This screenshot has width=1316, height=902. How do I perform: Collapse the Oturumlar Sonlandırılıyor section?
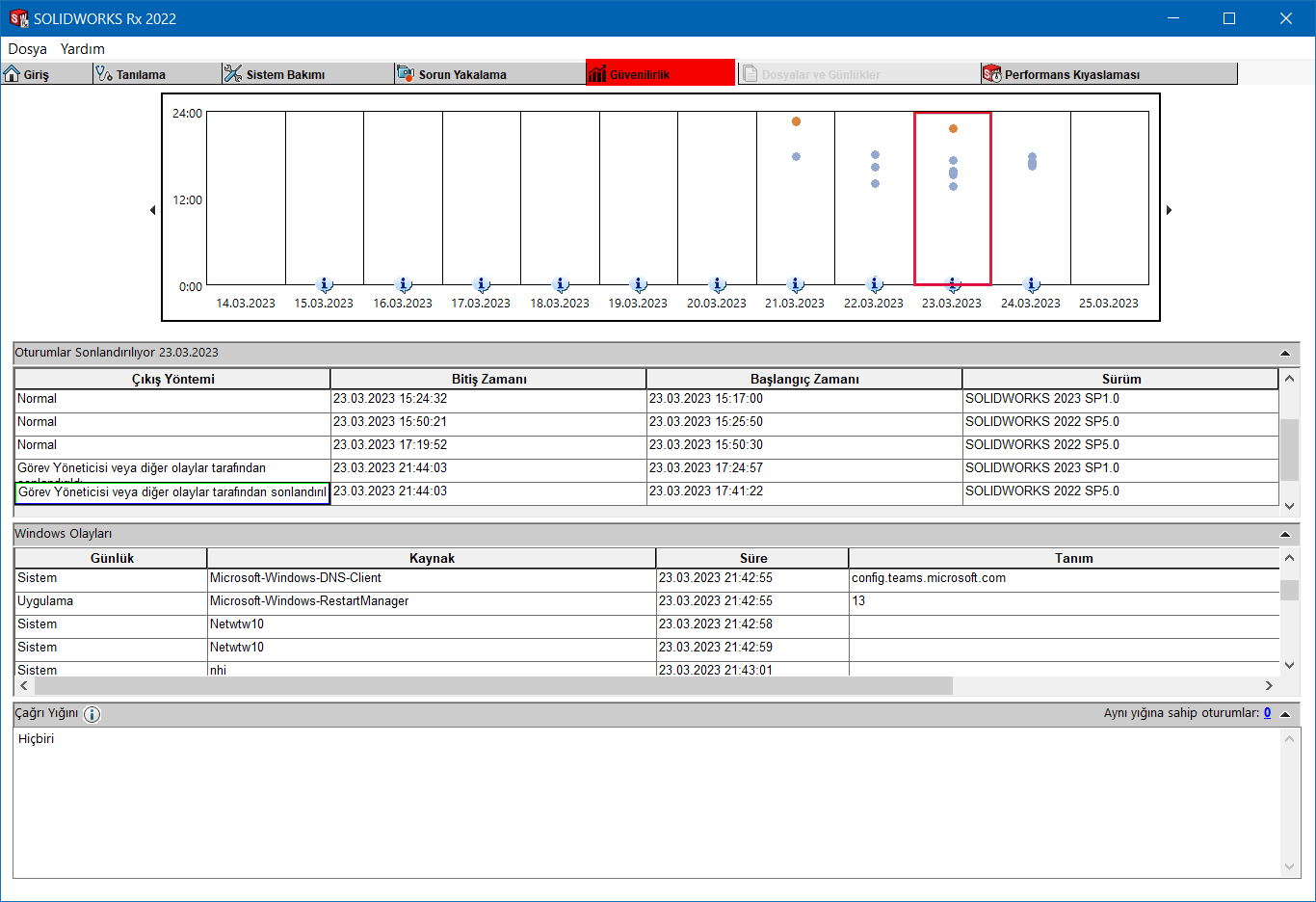(1285, 354)
